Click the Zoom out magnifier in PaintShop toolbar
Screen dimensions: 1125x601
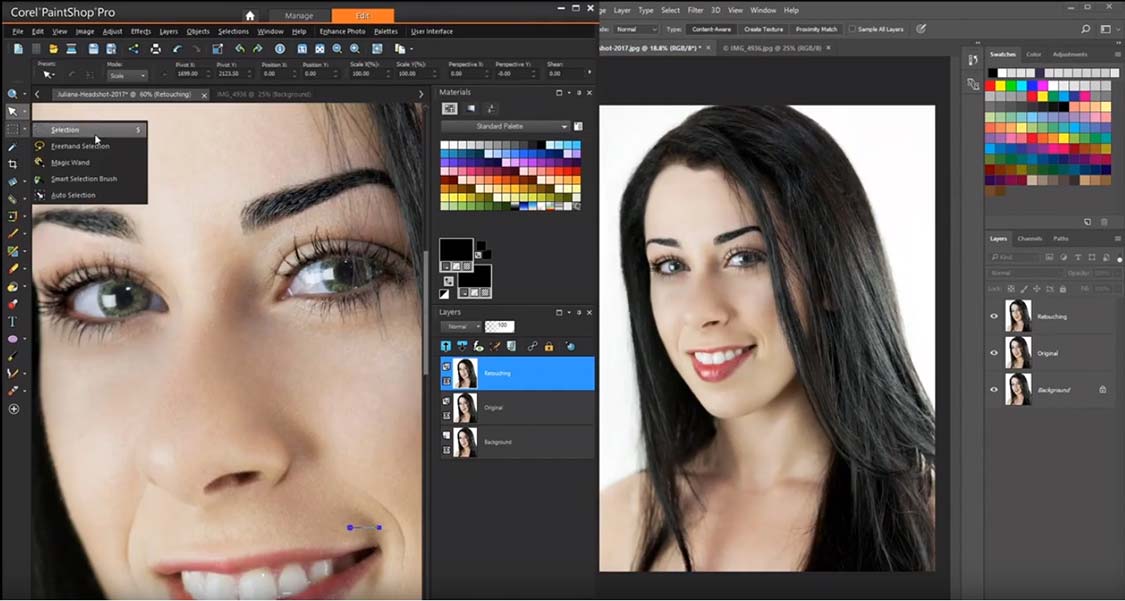pyautogui.click(x=337, y=49)
